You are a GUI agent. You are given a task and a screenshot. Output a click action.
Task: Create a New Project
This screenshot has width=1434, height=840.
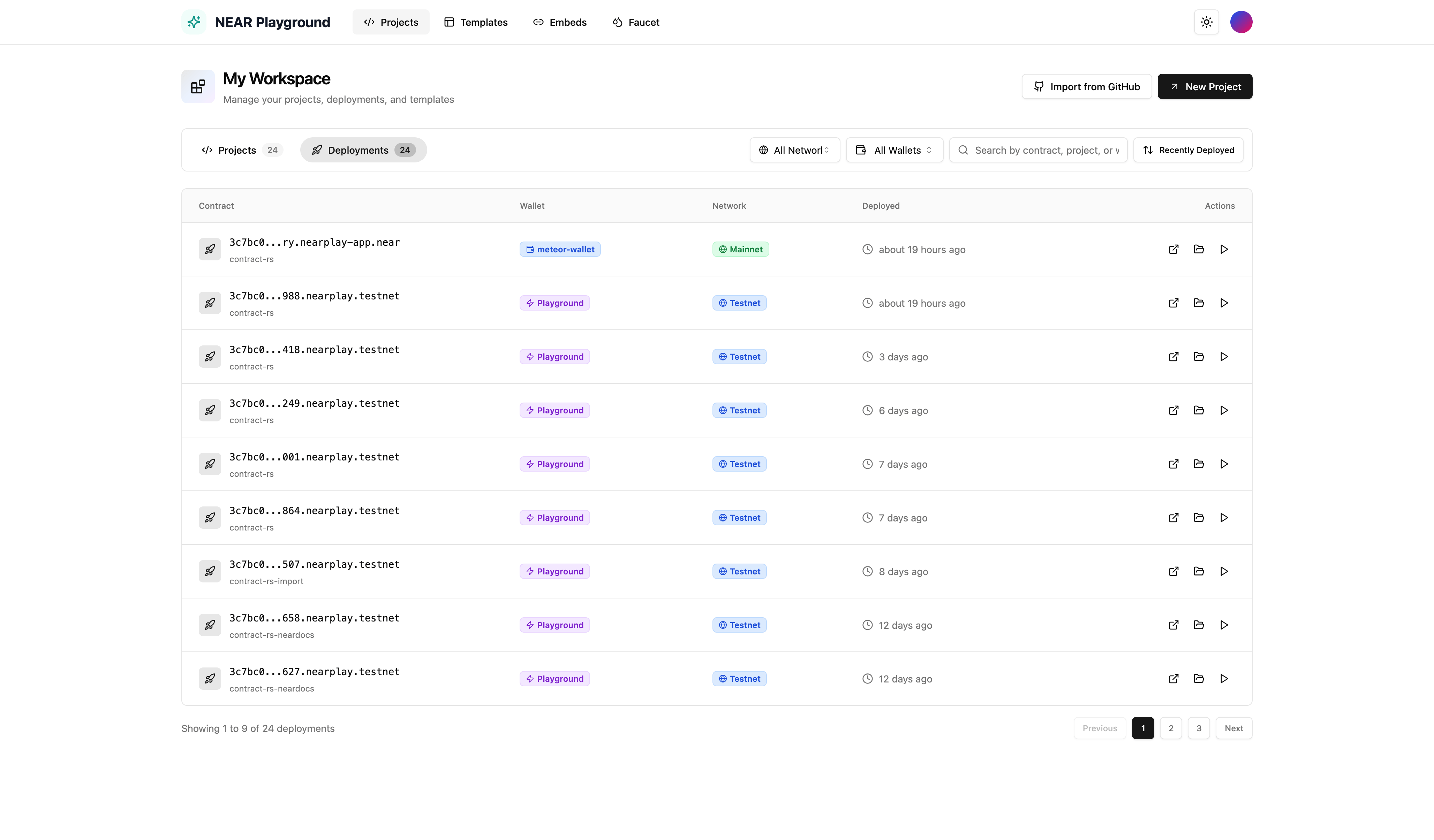click(x=1205, y=86)
